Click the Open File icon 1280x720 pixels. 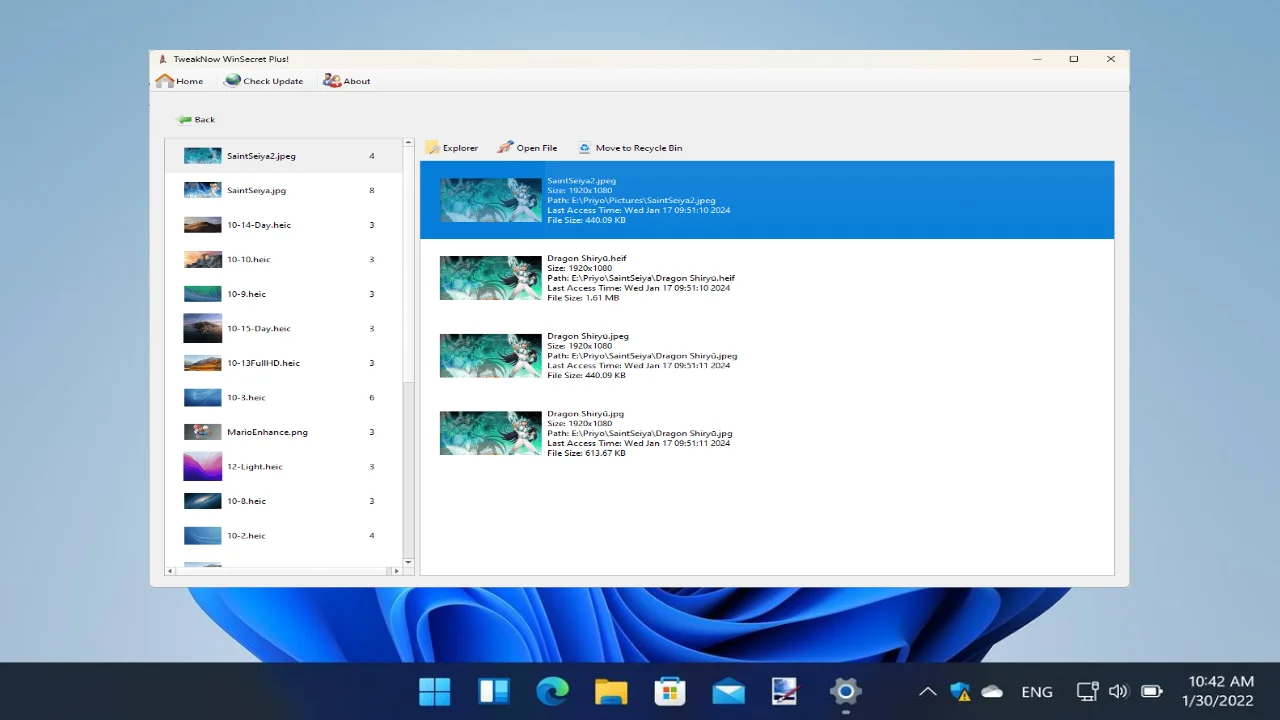click(506, 148)
